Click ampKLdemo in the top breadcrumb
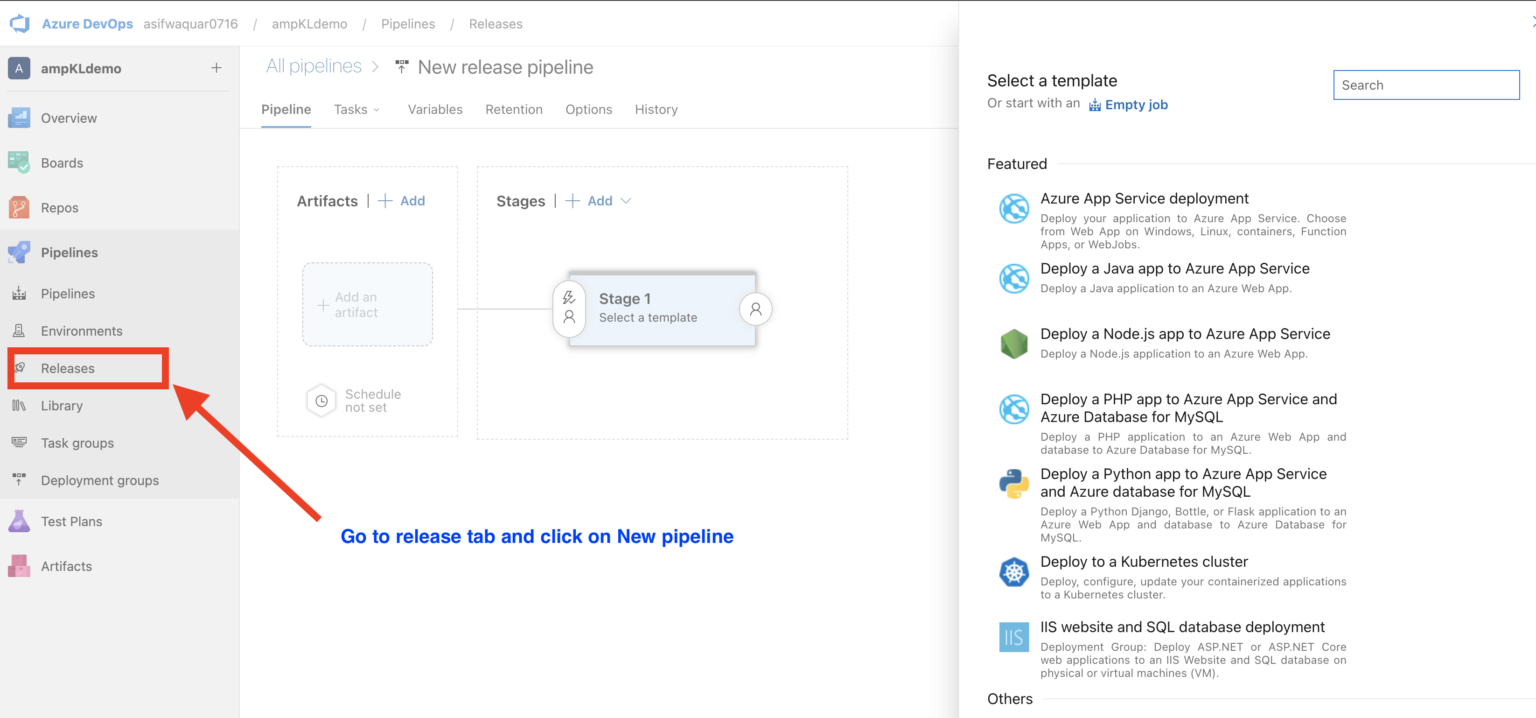1536x718 pixels. 310,24
